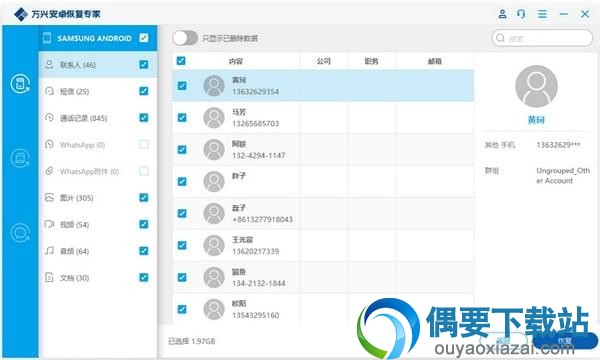
Task: Click the messages (25) bubble icon
Action: click(x=49, y=91)
